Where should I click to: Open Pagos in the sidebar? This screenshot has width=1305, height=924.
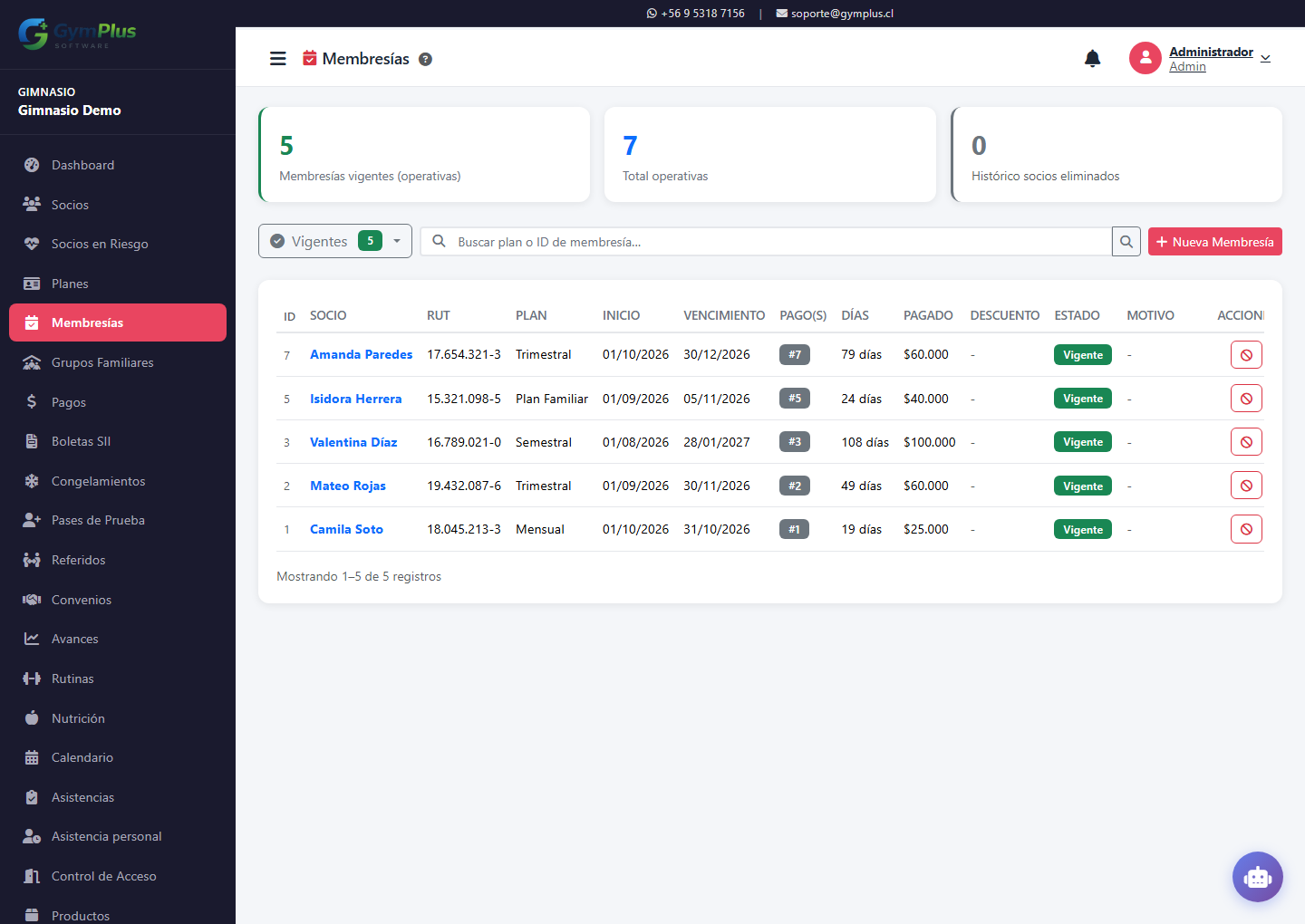point(118,402)
